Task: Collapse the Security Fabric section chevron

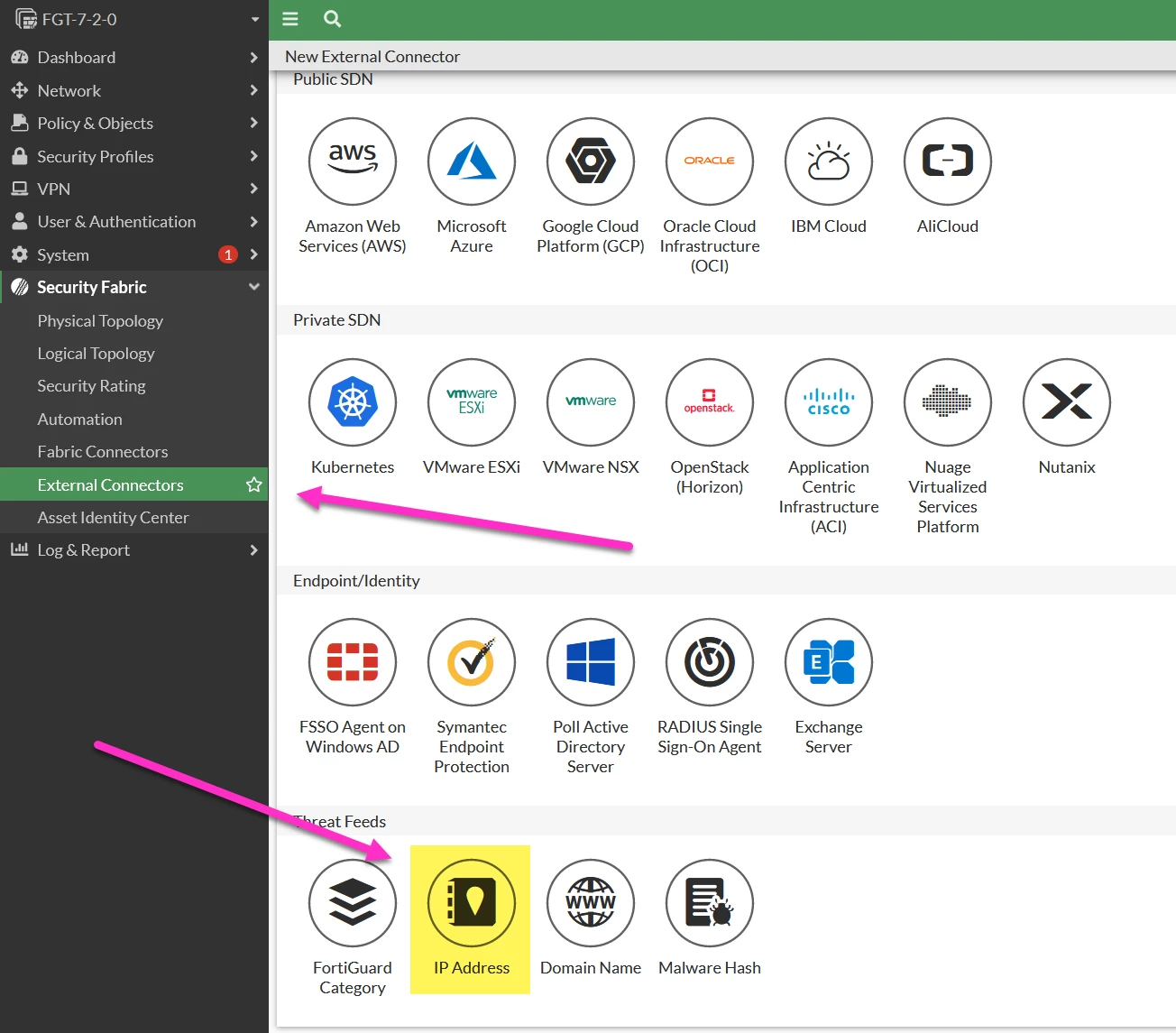Action: (253, 287)
